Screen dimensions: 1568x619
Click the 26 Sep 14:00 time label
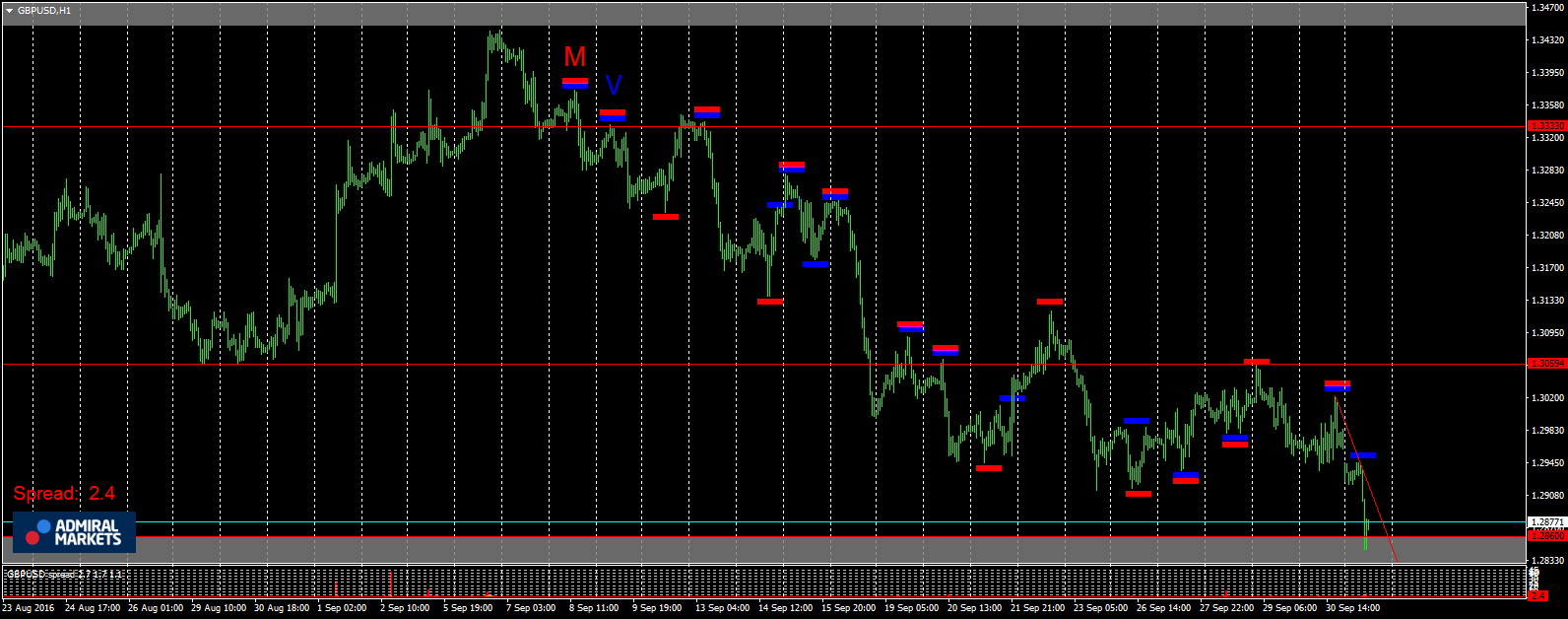pos(1164,608)
